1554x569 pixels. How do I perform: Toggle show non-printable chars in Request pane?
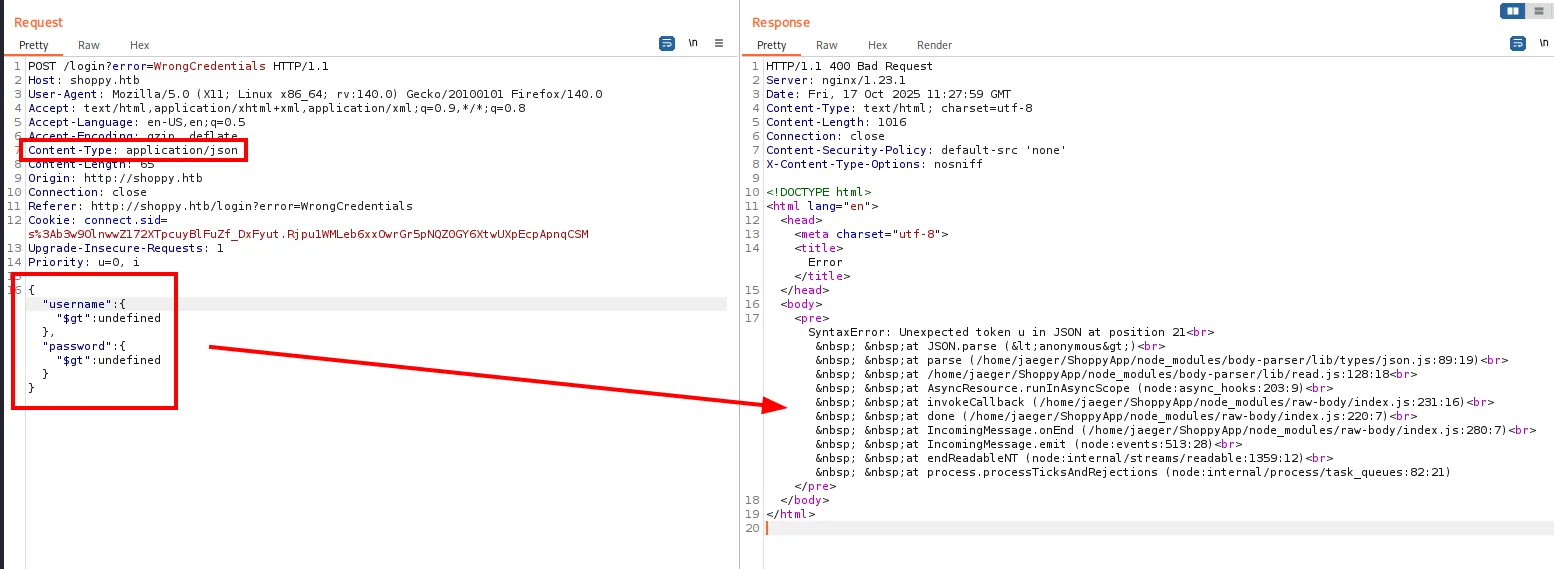(693, 43)
